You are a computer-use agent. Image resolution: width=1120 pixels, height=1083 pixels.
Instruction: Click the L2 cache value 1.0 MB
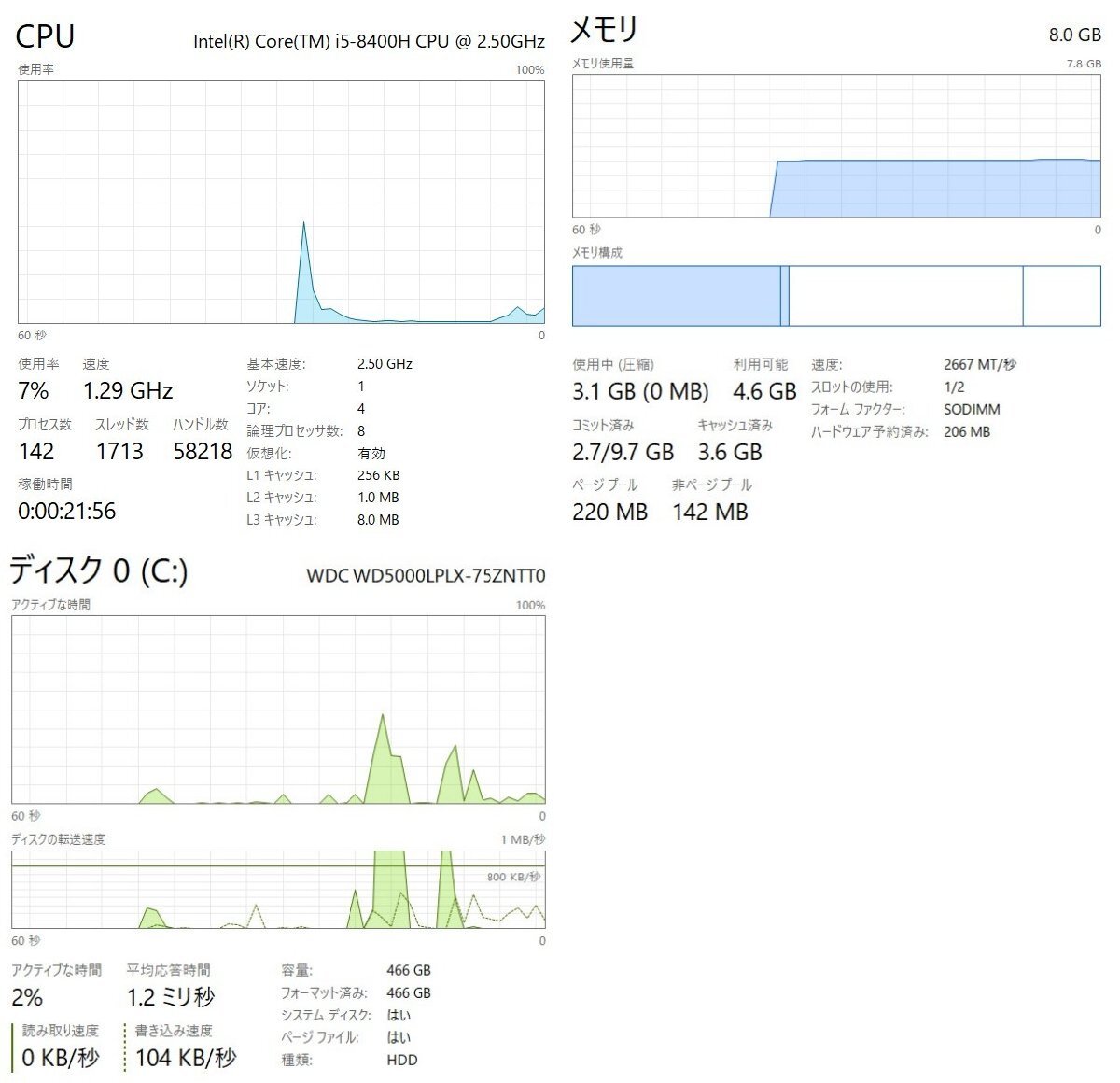[378, 498]
